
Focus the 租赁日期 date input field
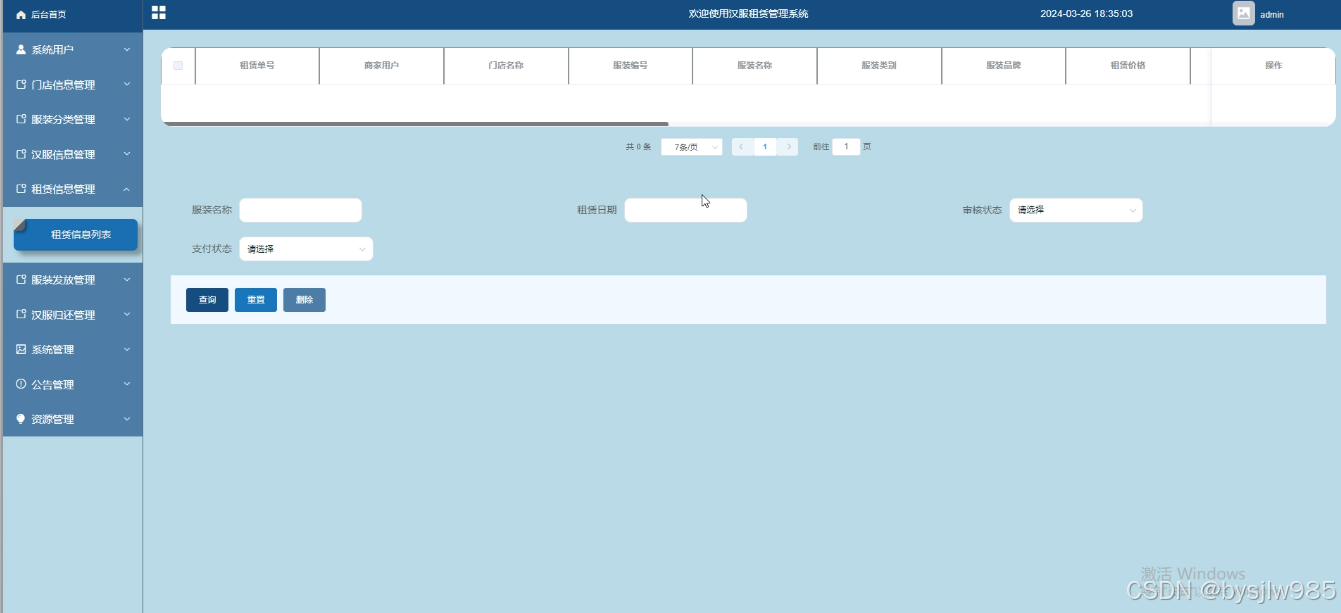(686, 210)
